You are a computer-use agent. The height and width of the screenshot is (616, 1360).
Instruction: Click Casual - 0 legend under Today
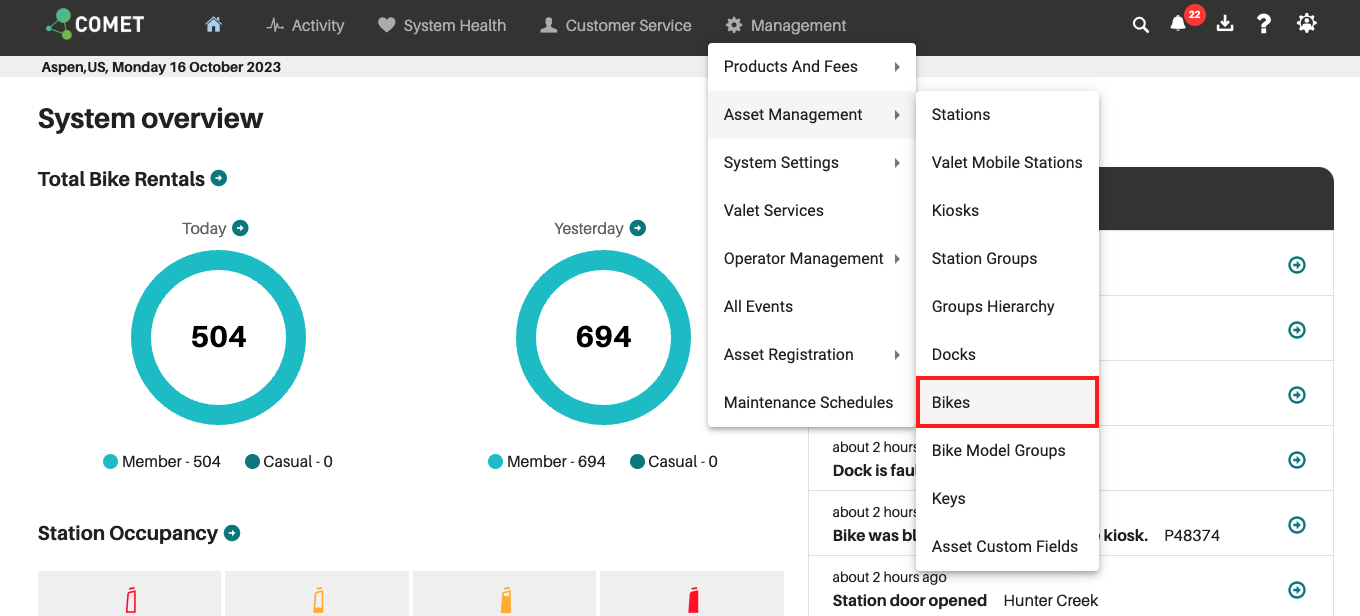tap(289, 462)
